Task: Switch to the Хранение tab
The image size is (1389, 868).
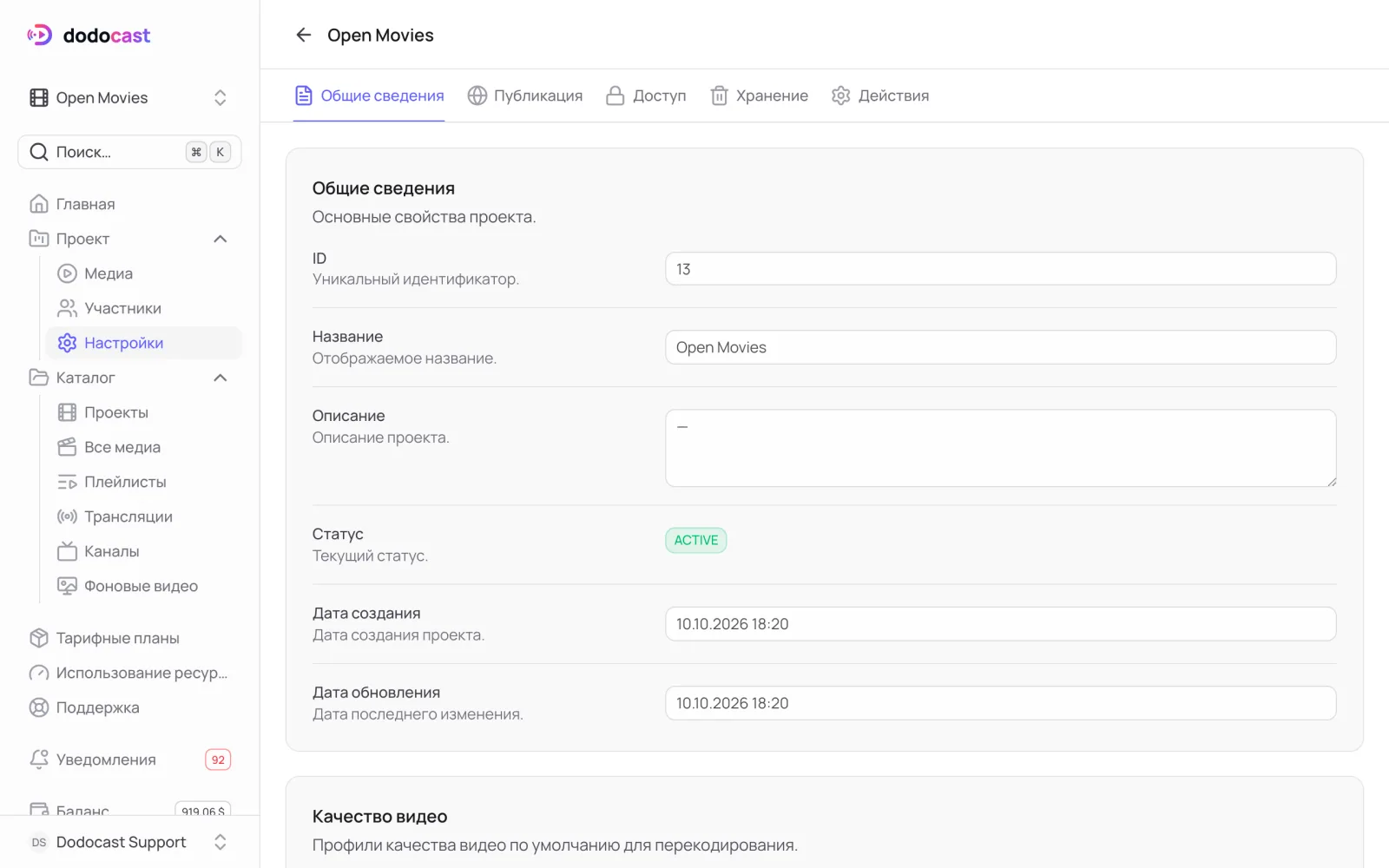Action: tap(760, 95)
